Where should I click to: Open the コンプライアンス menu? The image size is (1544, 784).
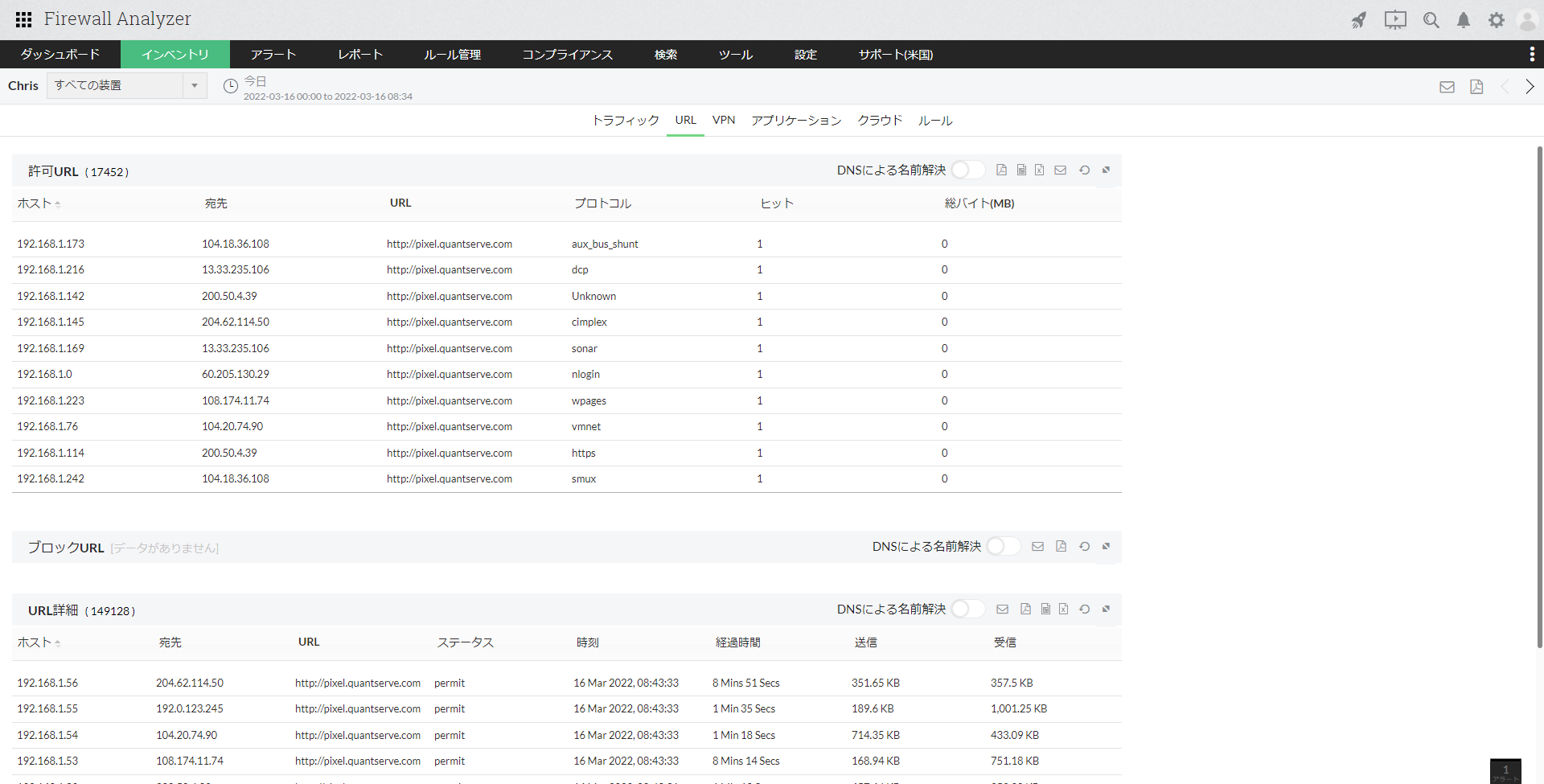point(567,55)
